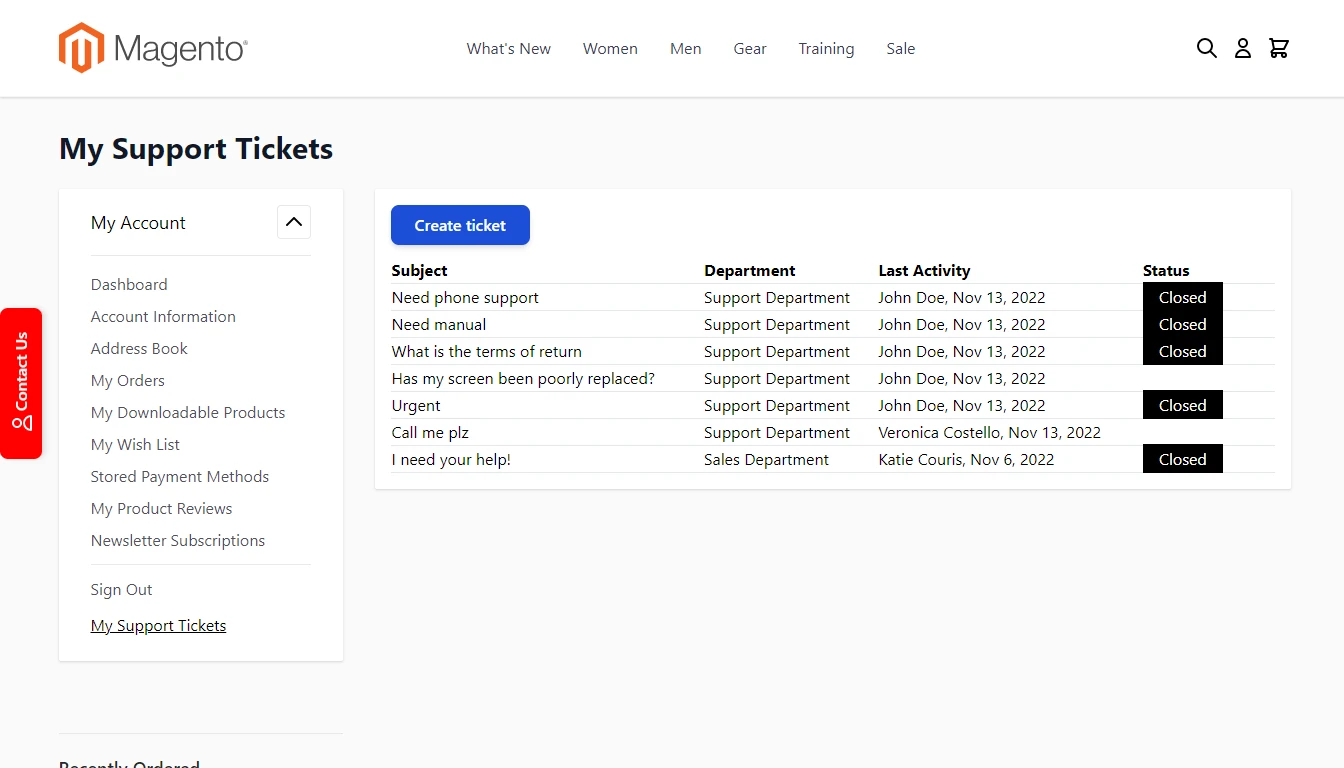Click the Create ticket button
The image size is (1344, 768).
coord(460,225)
